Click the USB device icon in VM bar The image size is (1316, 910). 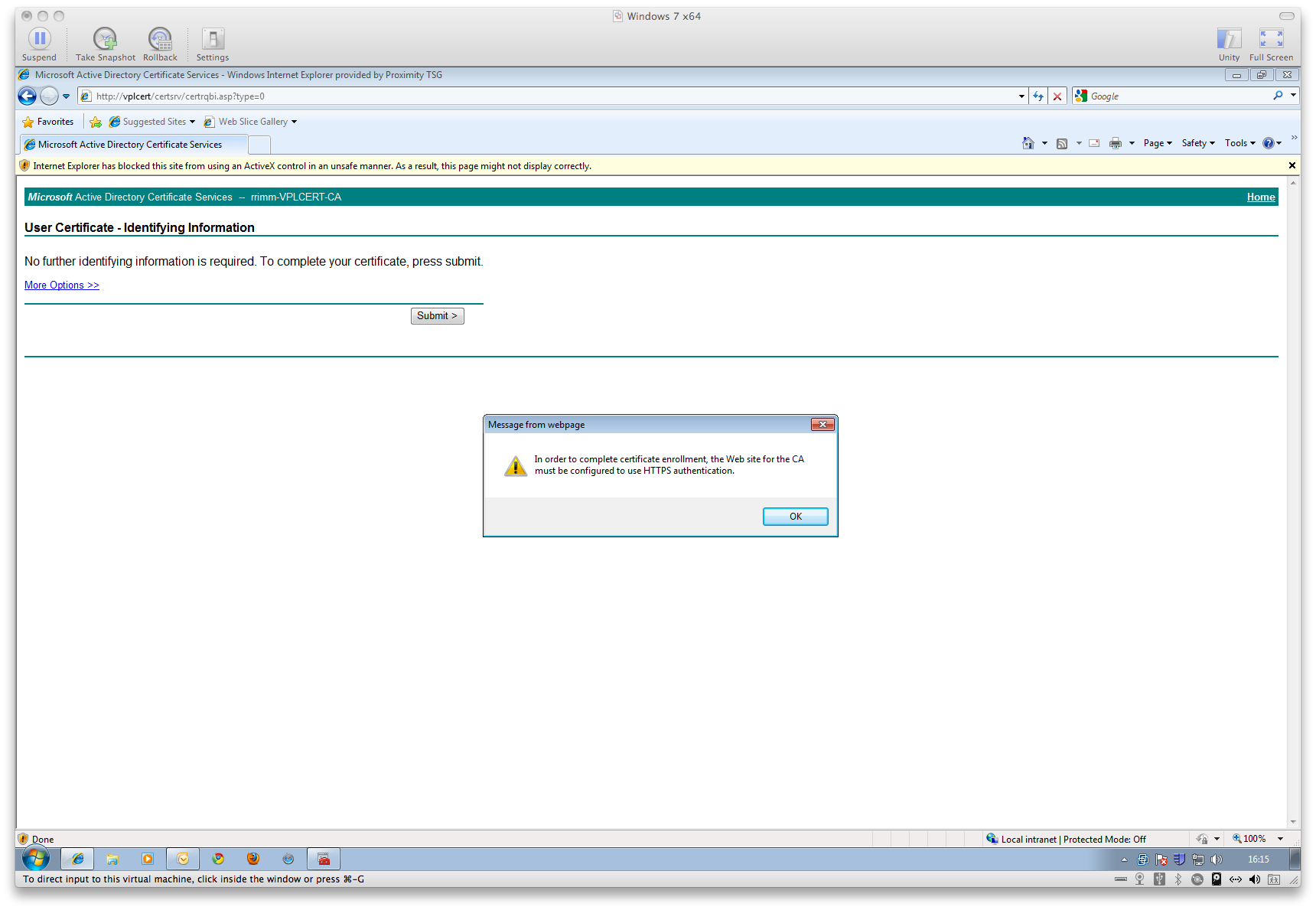pos(1159,879)
